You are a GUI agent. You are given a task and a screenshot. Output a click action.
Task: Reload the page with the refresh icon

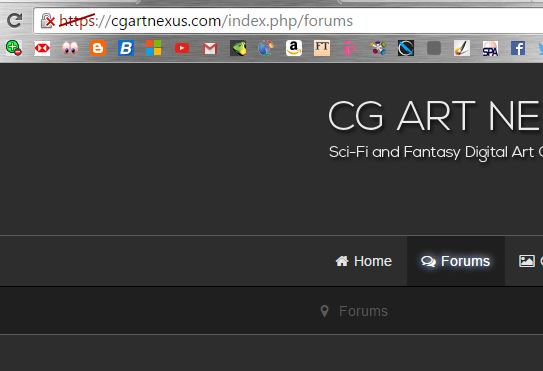(x=15, y=20)
